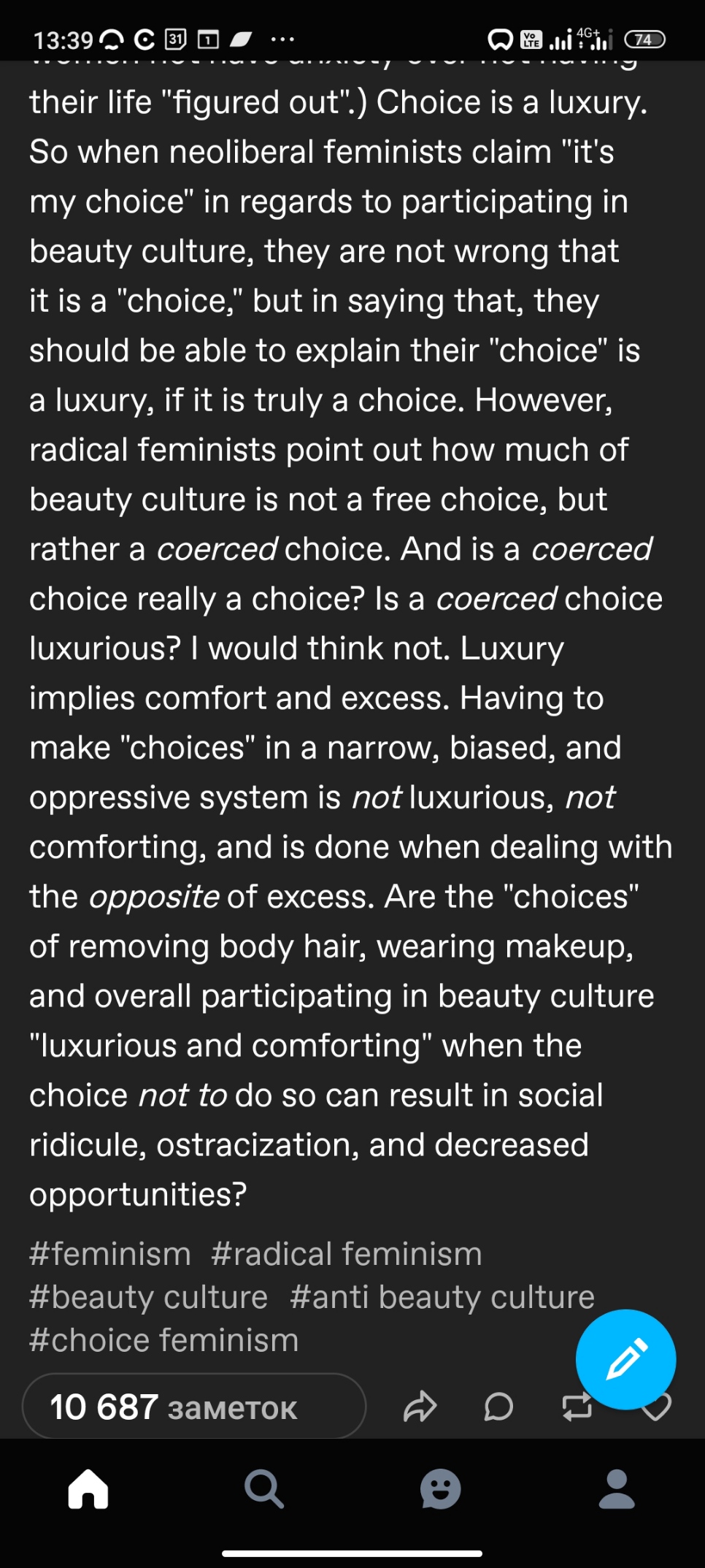Screen dimensions: 705x1568
Task: Open Activity smiley face tab
Action: click(441, 1488)
